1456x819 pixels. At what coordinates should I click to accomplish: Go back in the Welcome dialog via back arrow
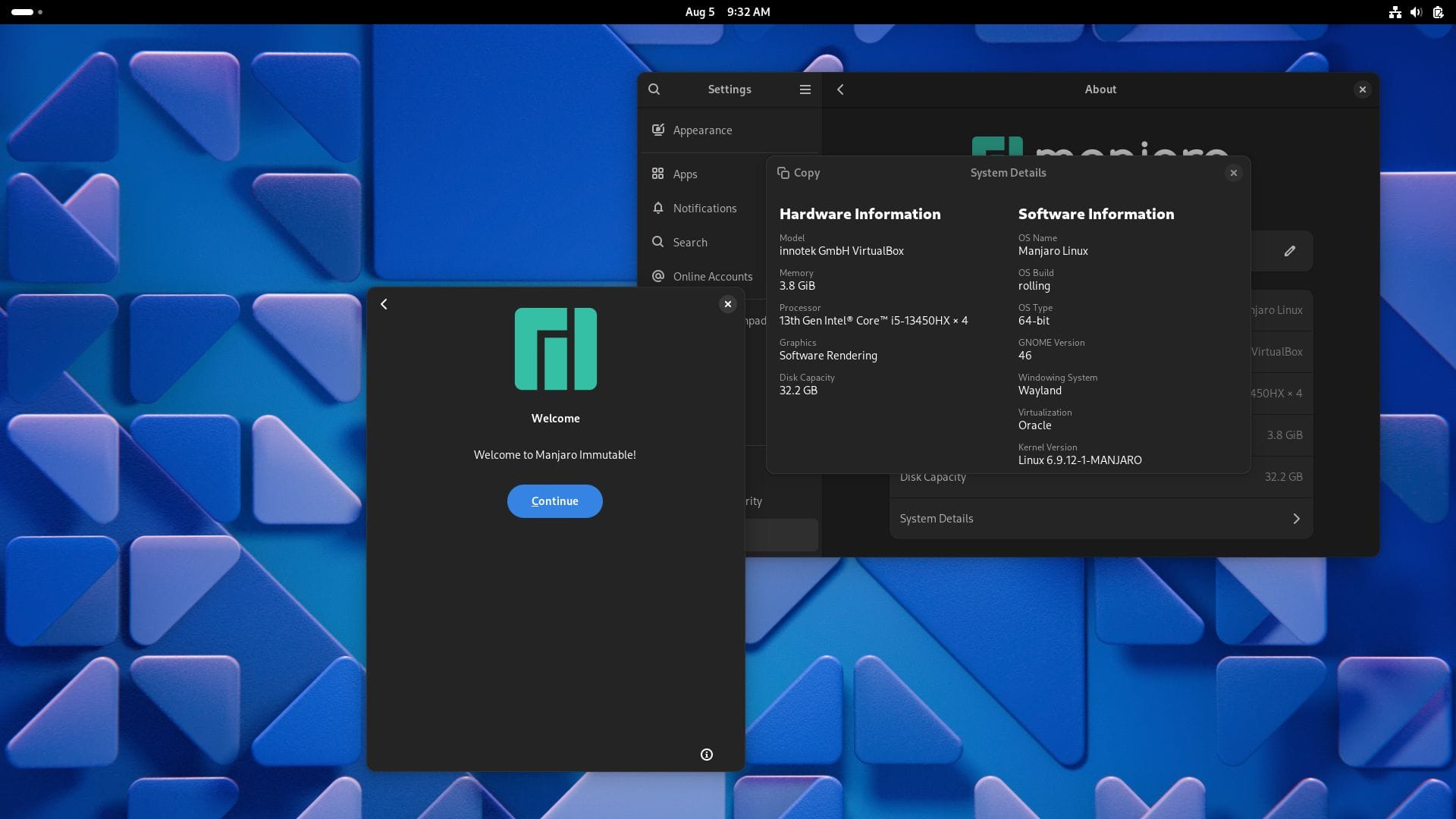(x=383, y=303)
